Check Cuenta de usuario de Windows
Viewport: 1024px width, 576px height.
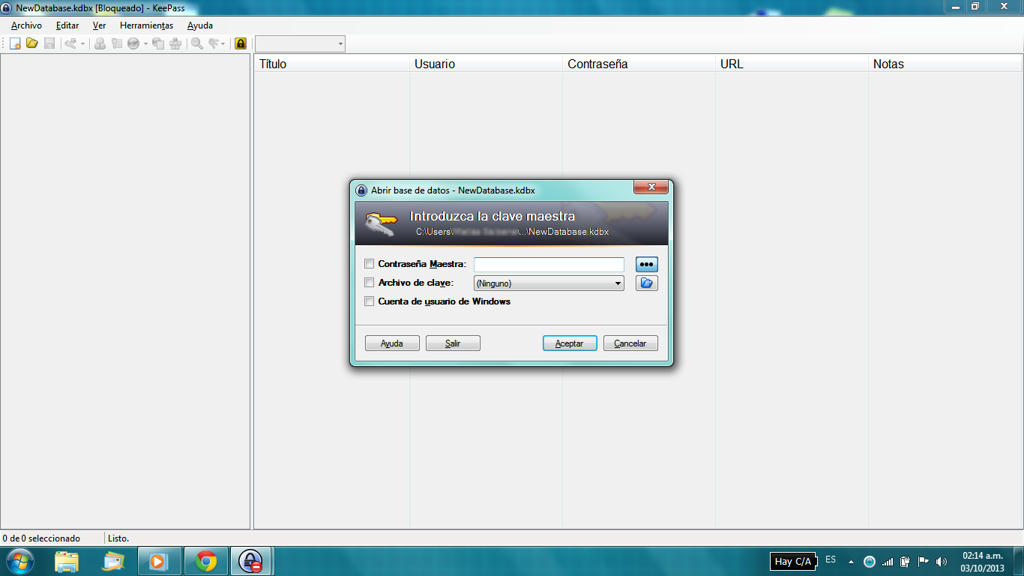coord(369,301)
